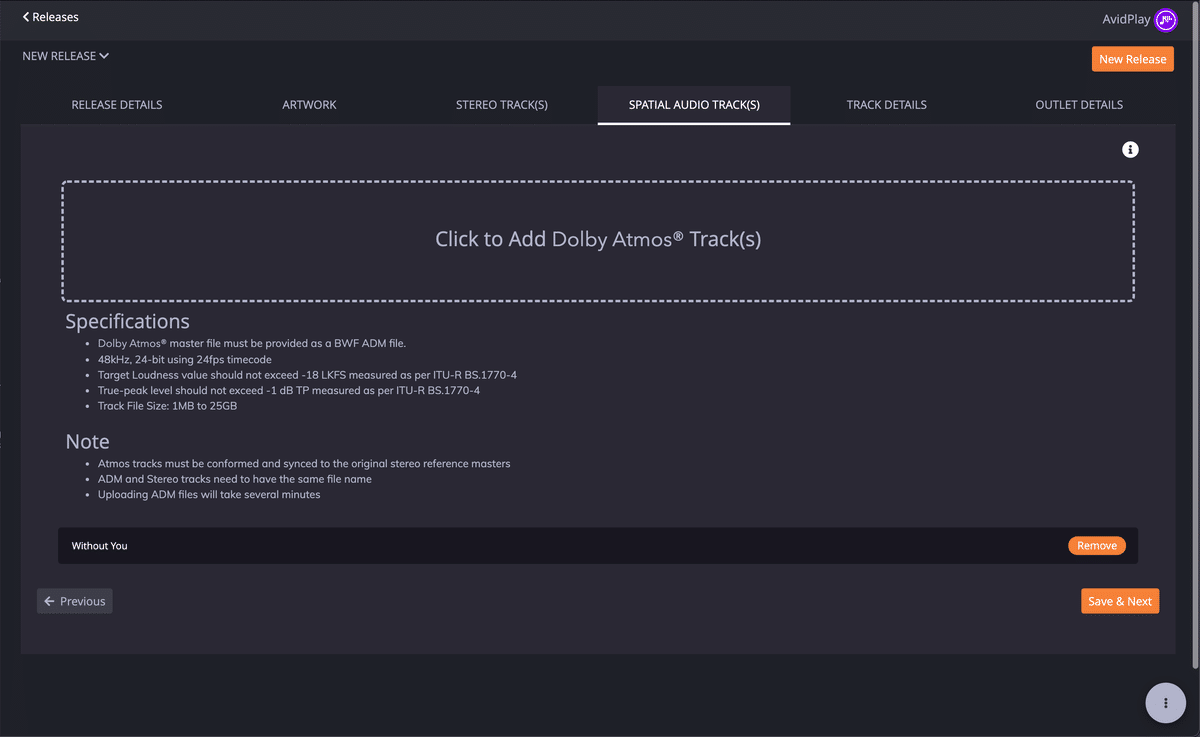Screen dimensions: 1200x737
Task: Click the AvidPlay label at top right
Action: pos(1126,19)
